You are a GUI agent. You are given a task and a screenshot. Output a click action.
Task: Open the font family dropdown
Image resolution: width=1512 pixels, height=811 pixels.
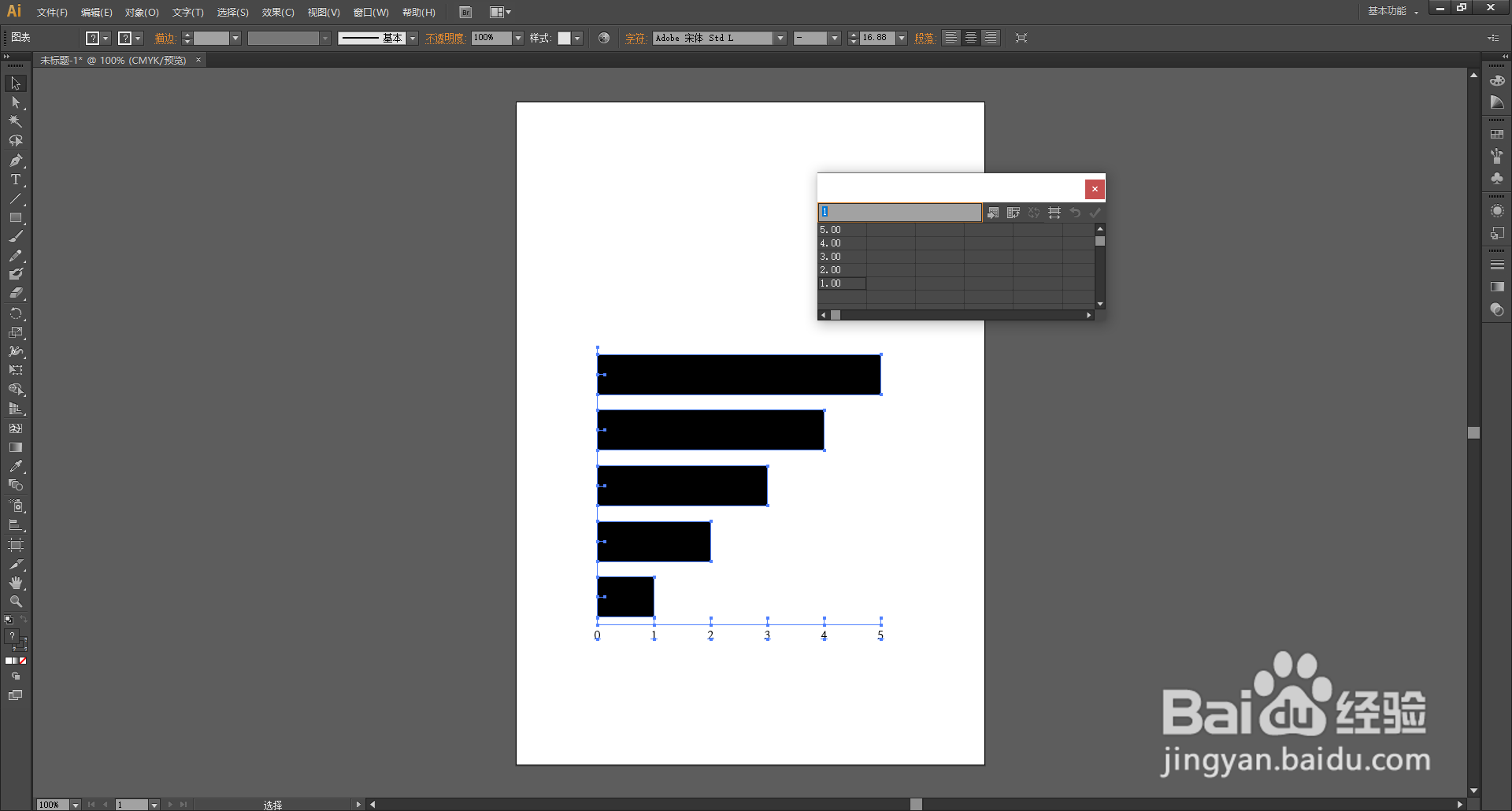coord(779,37)
